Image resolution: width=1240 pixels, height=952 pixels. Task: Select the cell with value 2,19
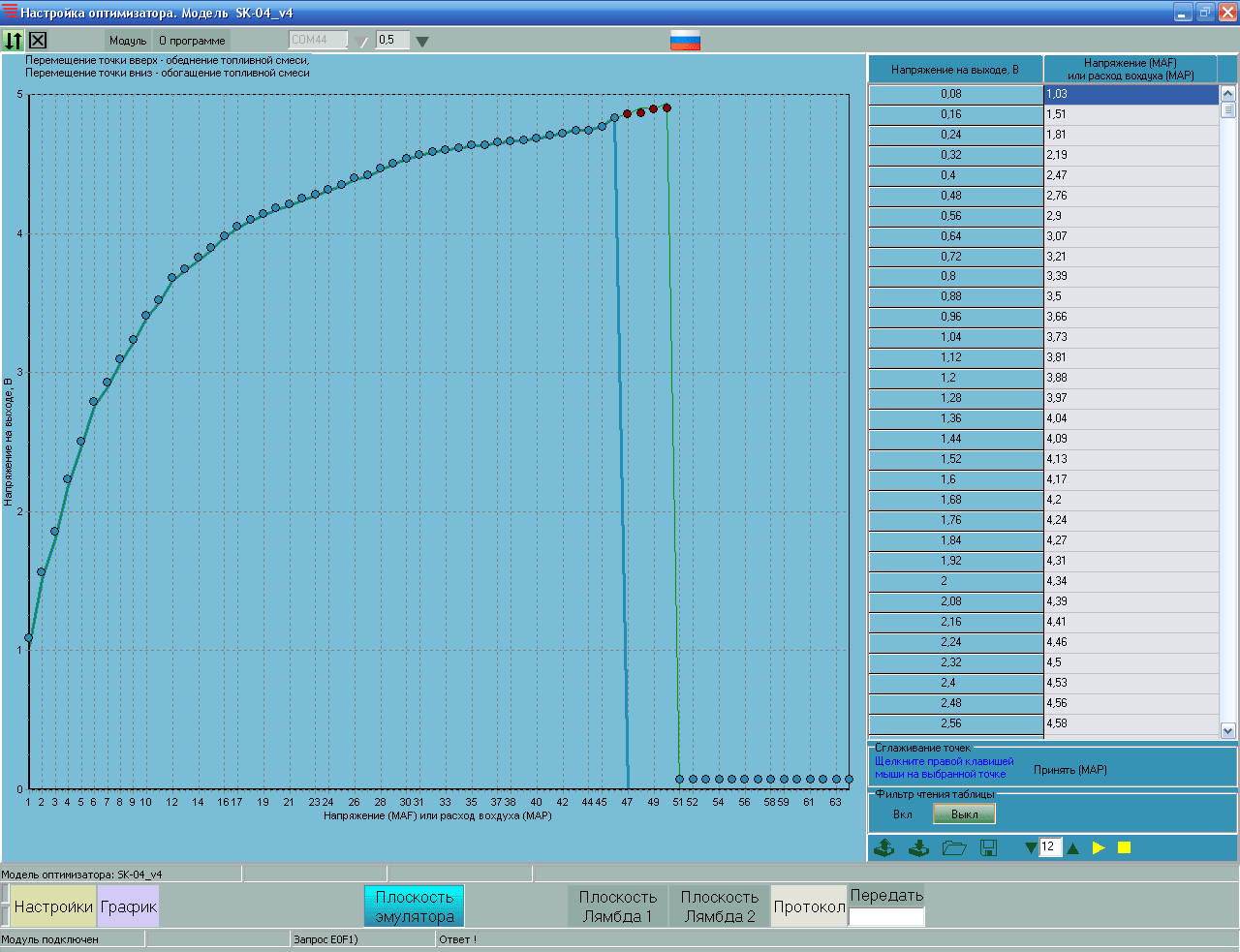click(x=1131, y=155)
